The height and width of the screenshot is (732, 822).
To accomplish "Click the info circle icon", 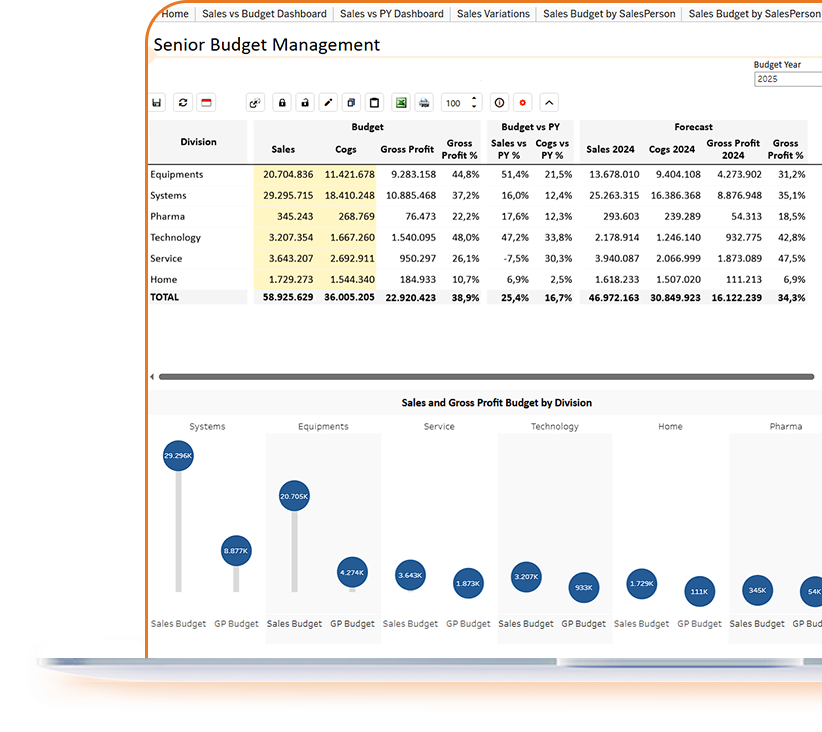I will click(x=499, y=102).
